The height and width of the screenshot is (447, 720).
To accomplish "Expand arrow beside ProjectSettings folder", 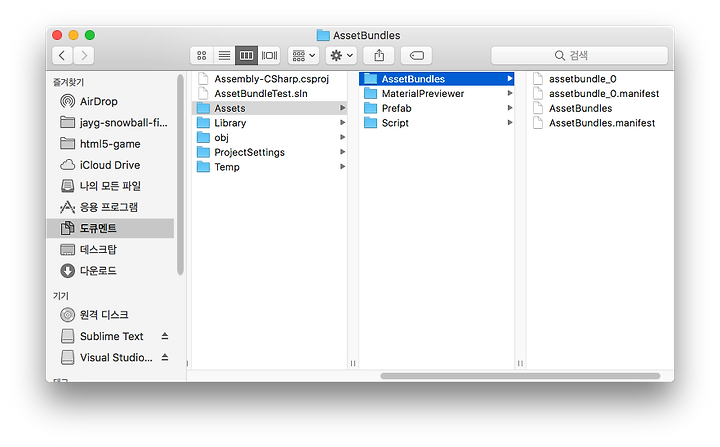I will [x=343, y=152].
